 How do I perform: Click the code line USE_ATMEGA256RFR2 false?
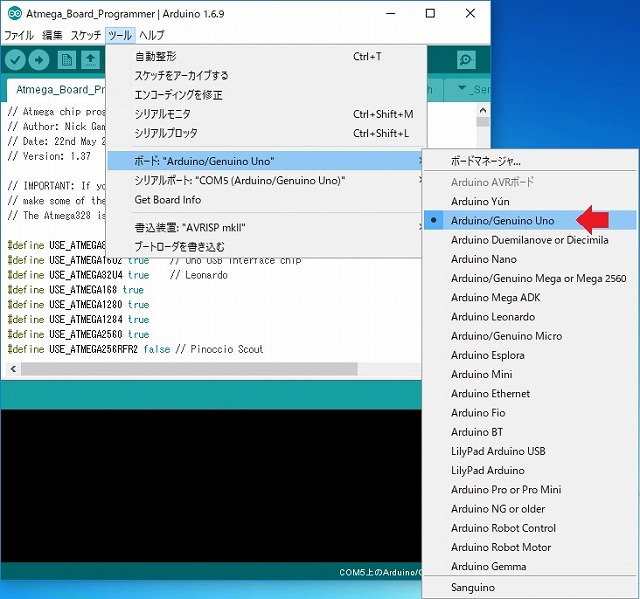coord(135,349)
